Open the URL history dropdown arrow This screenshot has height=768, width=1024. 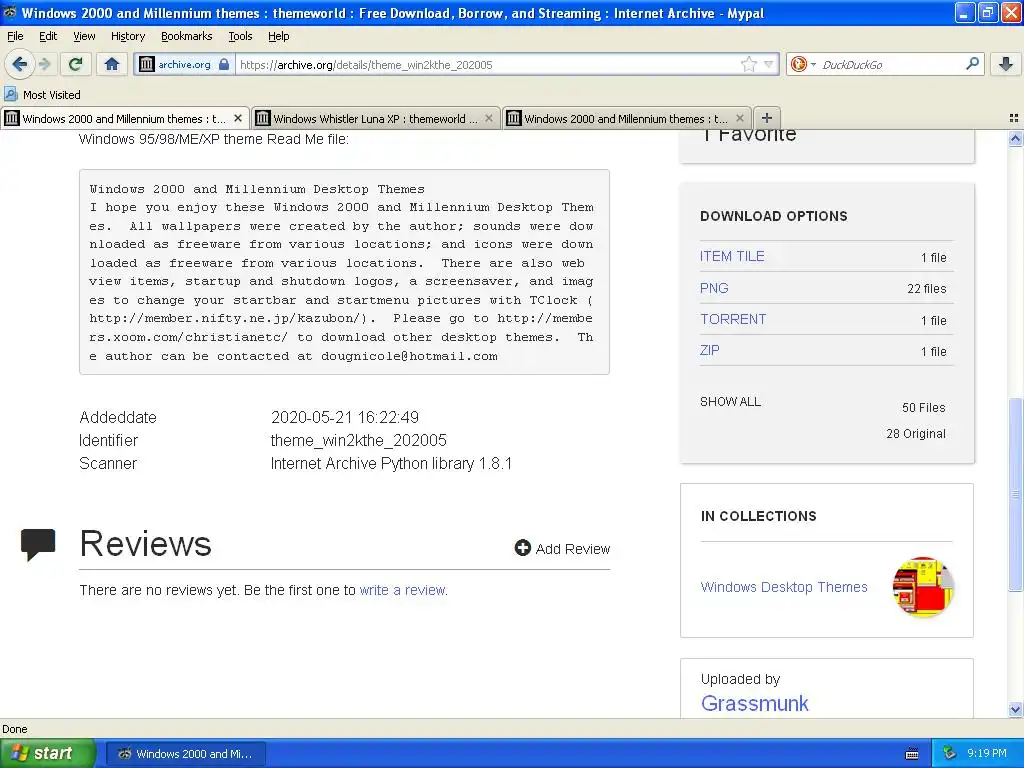pyautogui.click(x=769, y=64)
